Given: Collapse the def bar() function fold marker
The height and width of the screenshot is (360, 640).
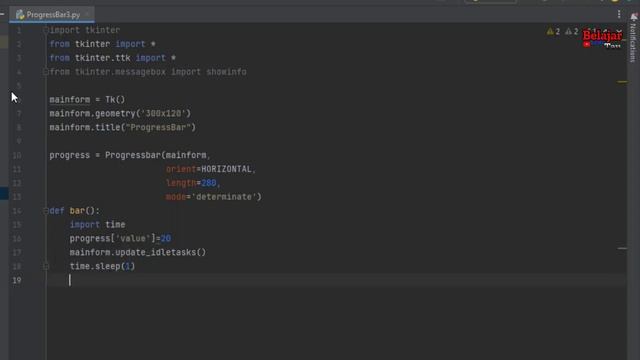Looking at the screenshot, I should [46, 211].
